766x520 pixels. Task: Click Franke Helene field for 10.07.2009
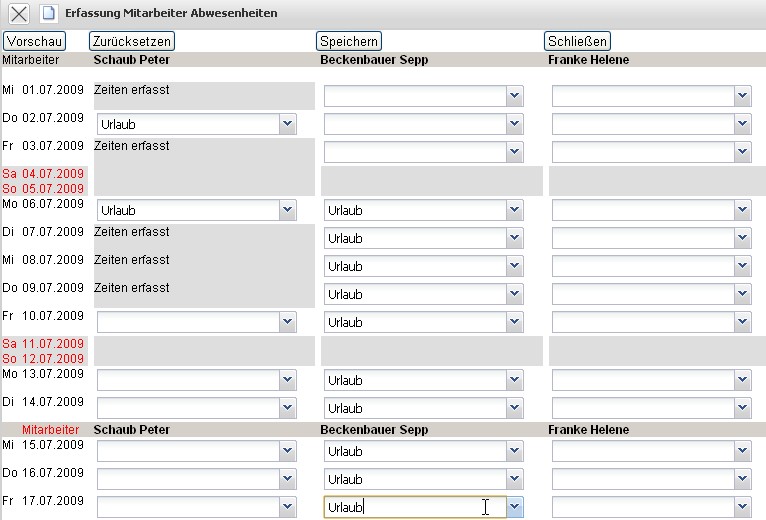tap(642, 322)
